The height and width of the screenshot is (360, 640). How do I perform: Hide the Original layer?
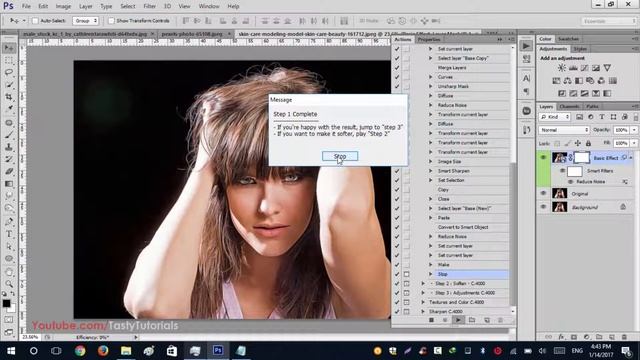[543, 193]
